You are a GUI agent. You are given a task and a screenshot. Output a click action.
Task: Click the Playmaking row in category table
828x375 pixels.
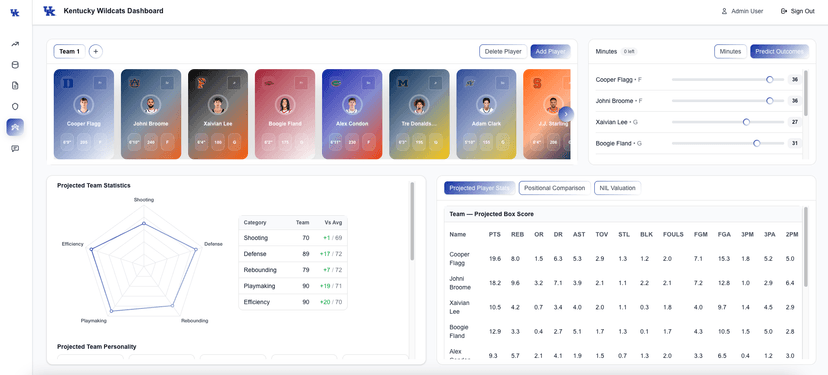tap(293, 286)
